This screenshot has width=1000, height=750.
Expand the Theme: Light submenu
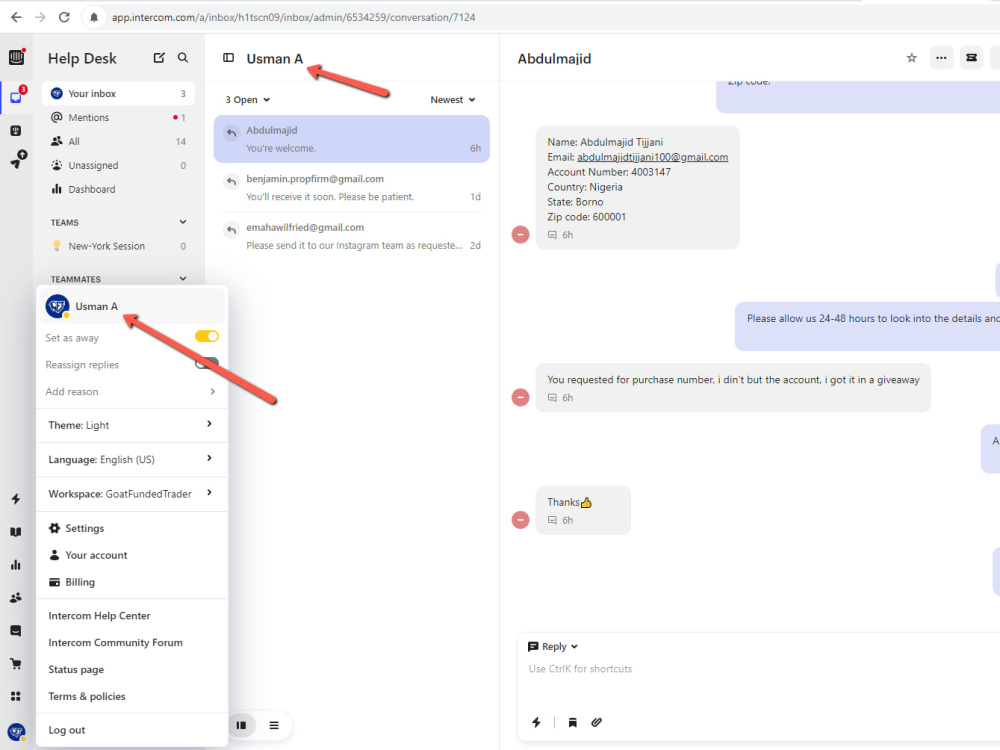pos(131,425)
